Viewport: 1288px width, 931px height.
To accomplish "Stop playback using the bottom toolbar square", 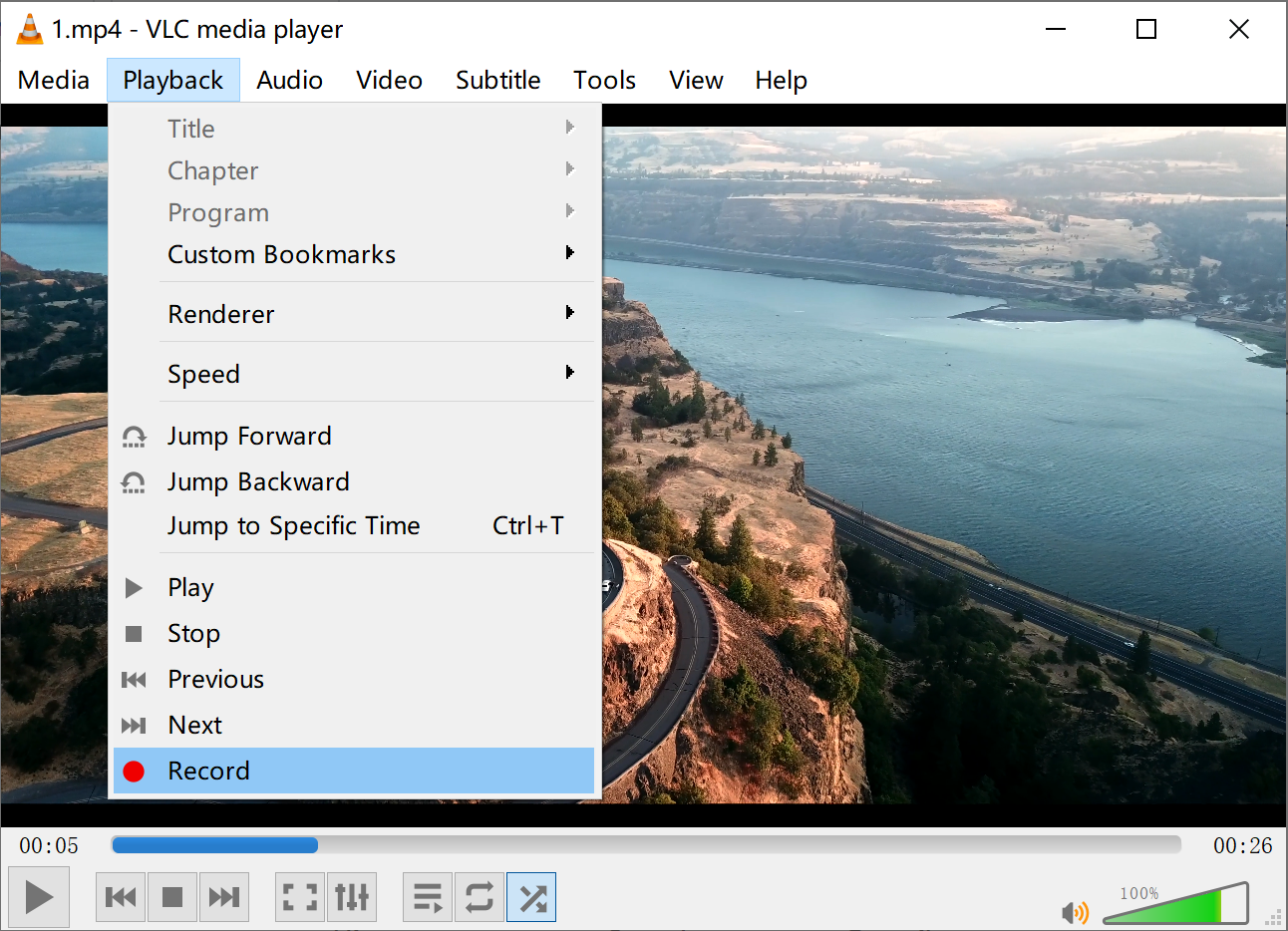I will [172, 897].
